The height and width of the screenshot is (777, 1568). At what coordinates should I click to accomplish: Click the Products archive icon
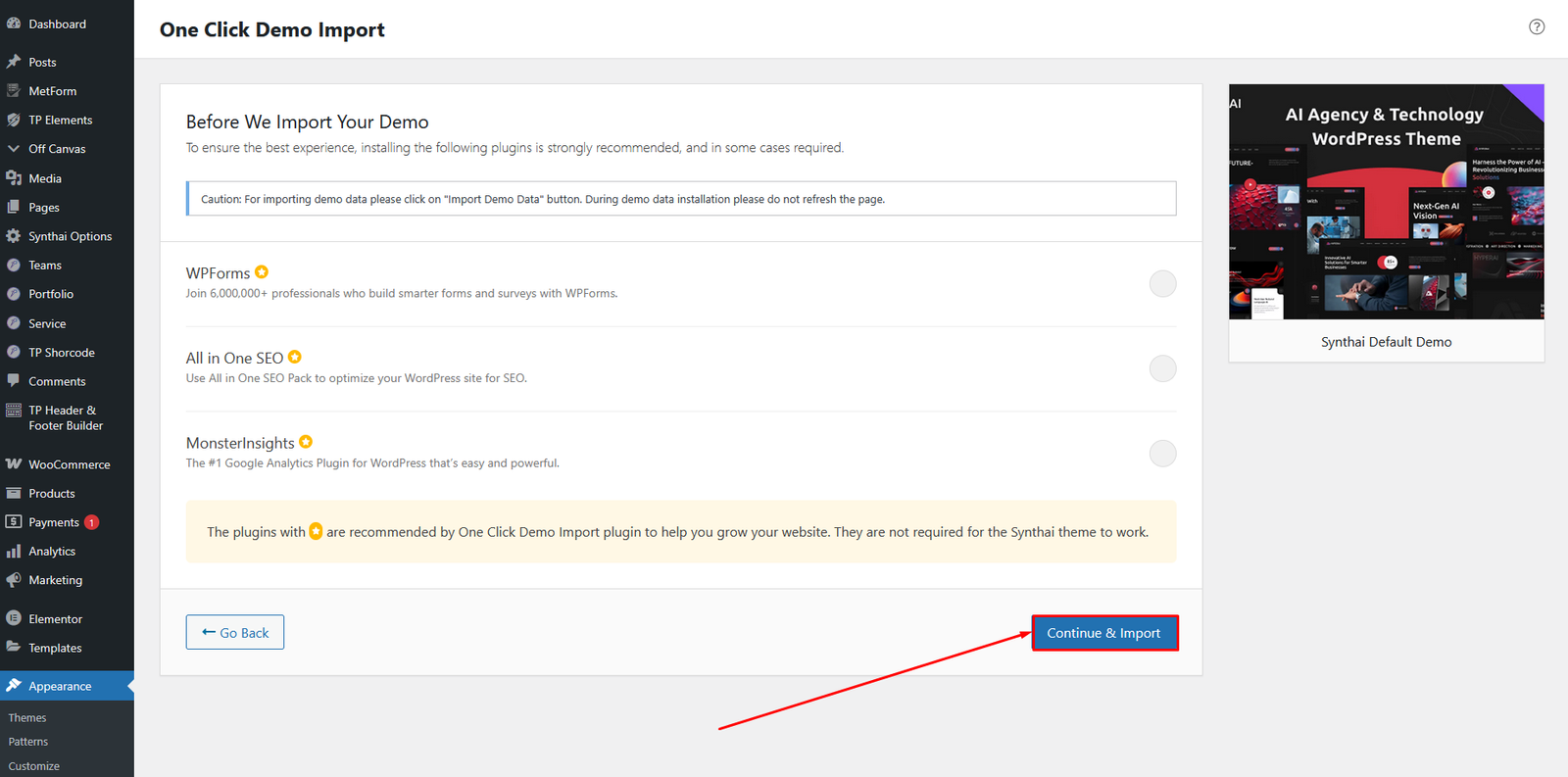pyautogui.click(x=14, y=494)
